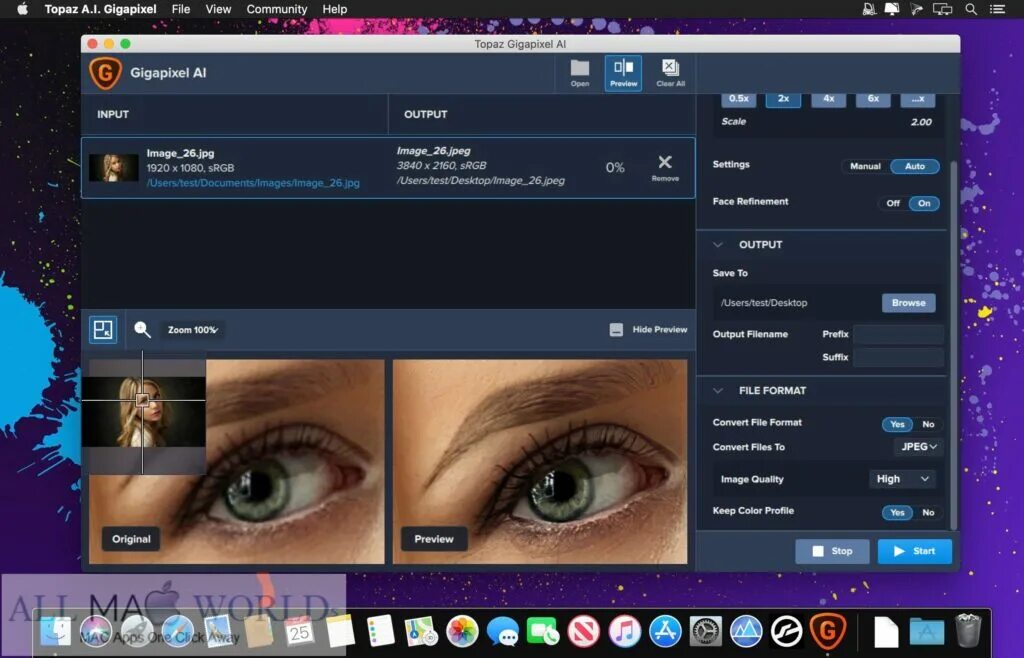Open News app in the Dock

click(x=583, y=631)
